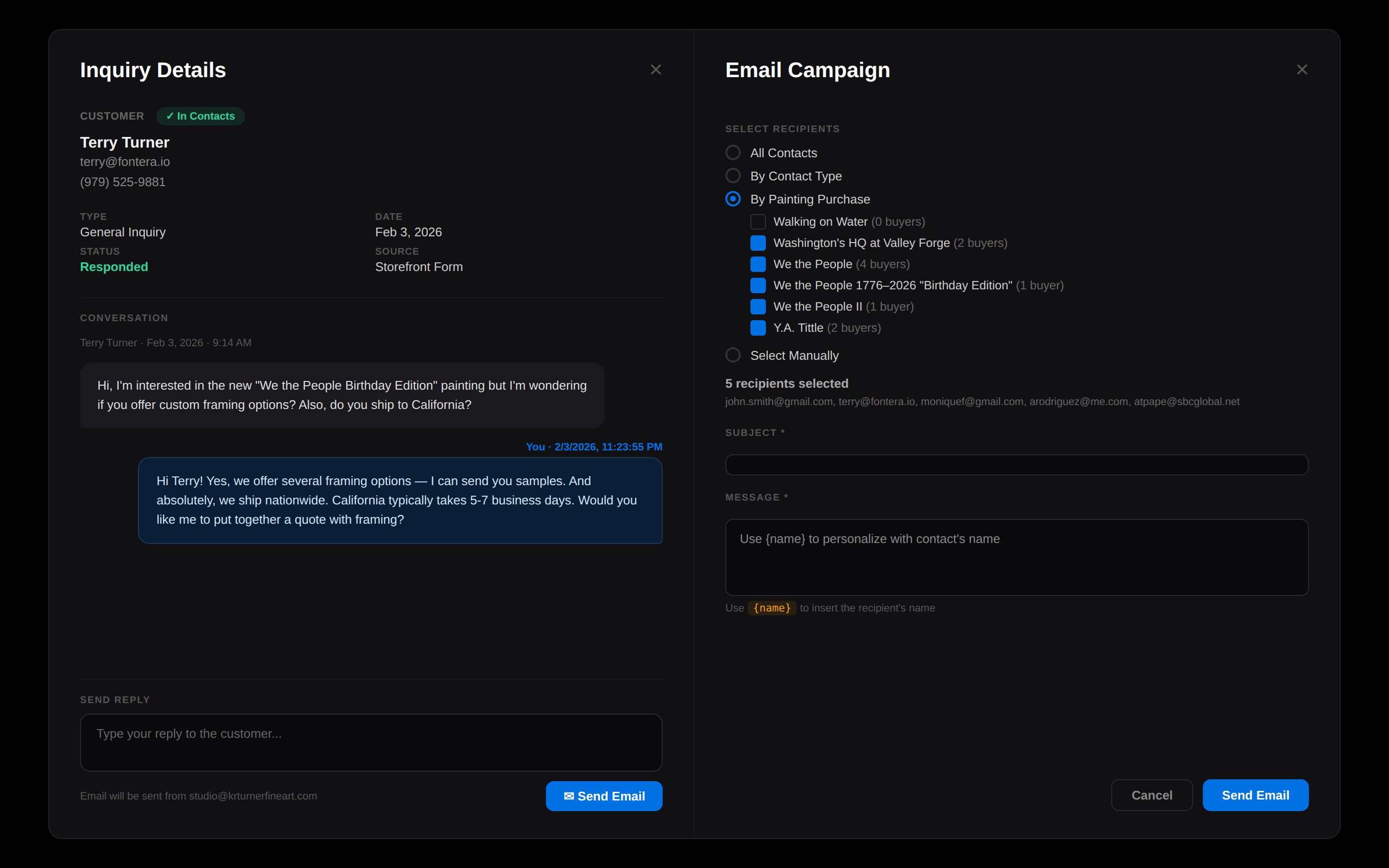Send the email campaign
Viewport: 1389px width, 868px height.
(x=1255, y=795)
